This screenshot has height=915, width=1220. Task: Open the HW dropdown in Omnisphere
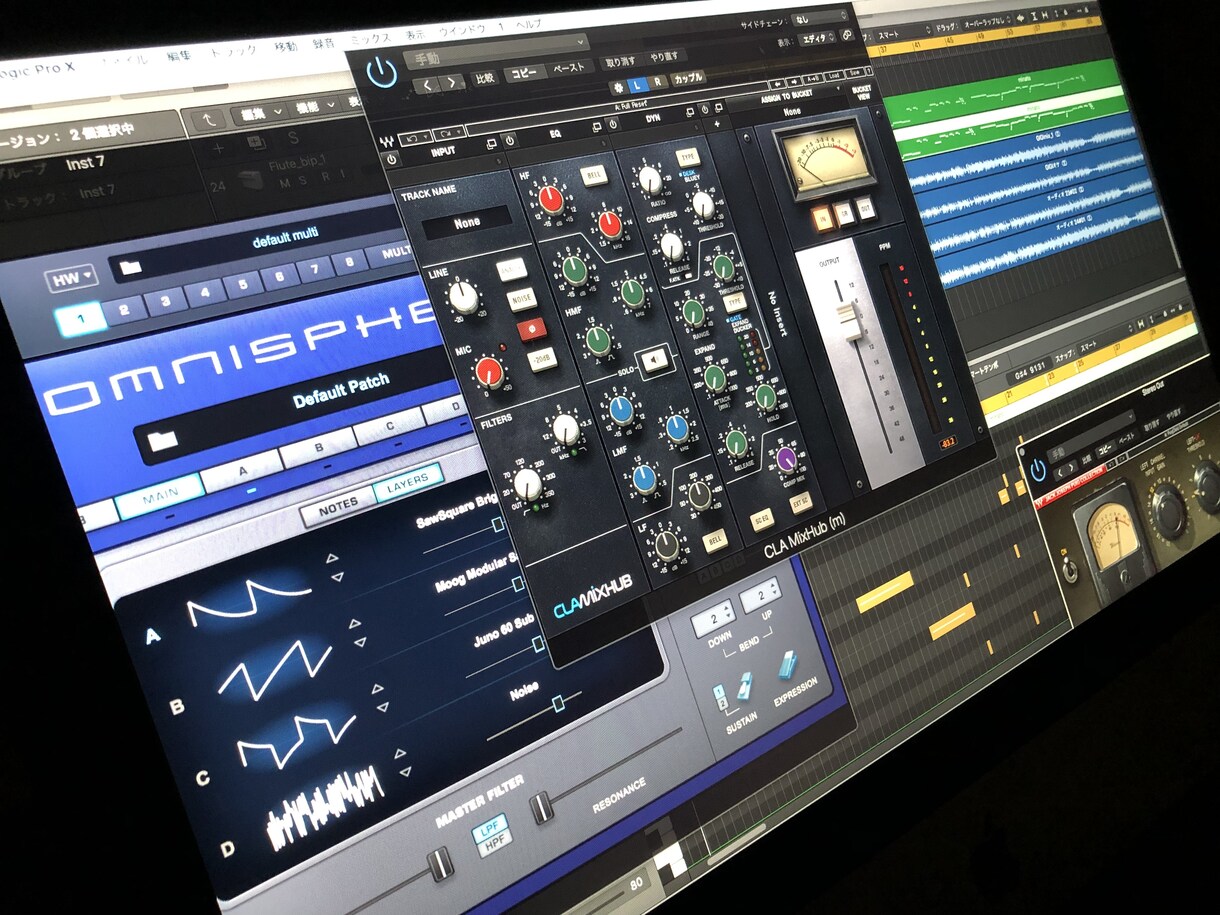coord(72,278)
